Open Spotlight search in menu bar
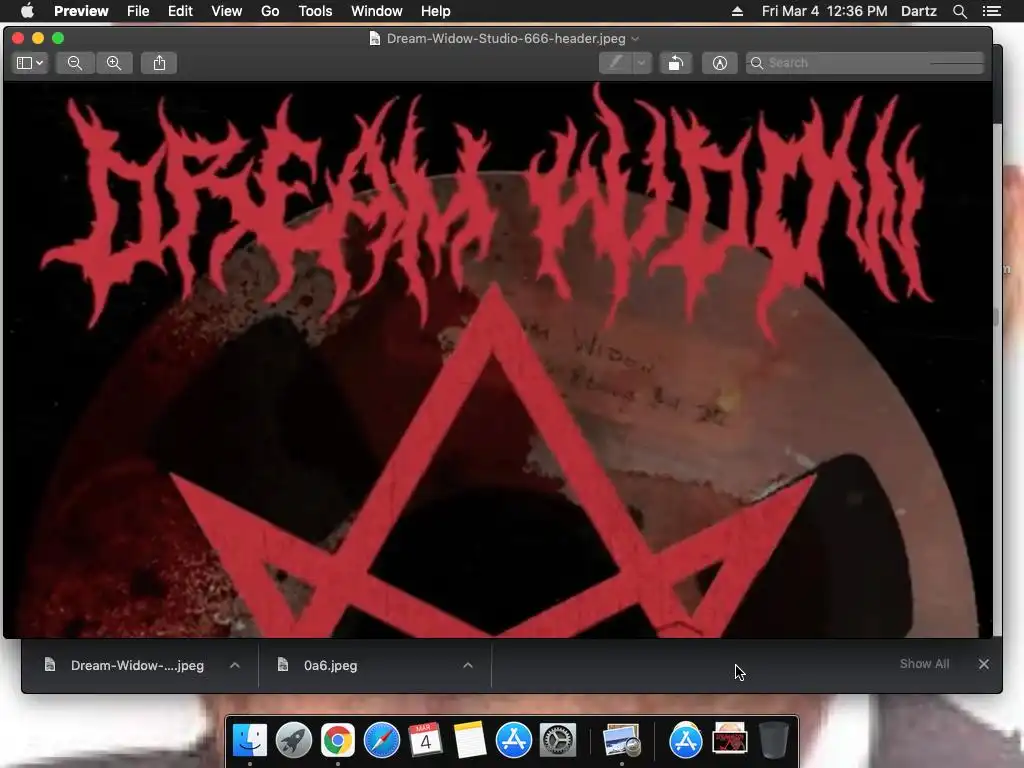The height and width of the screenshot is (768, 1024). tap(959, 11)
